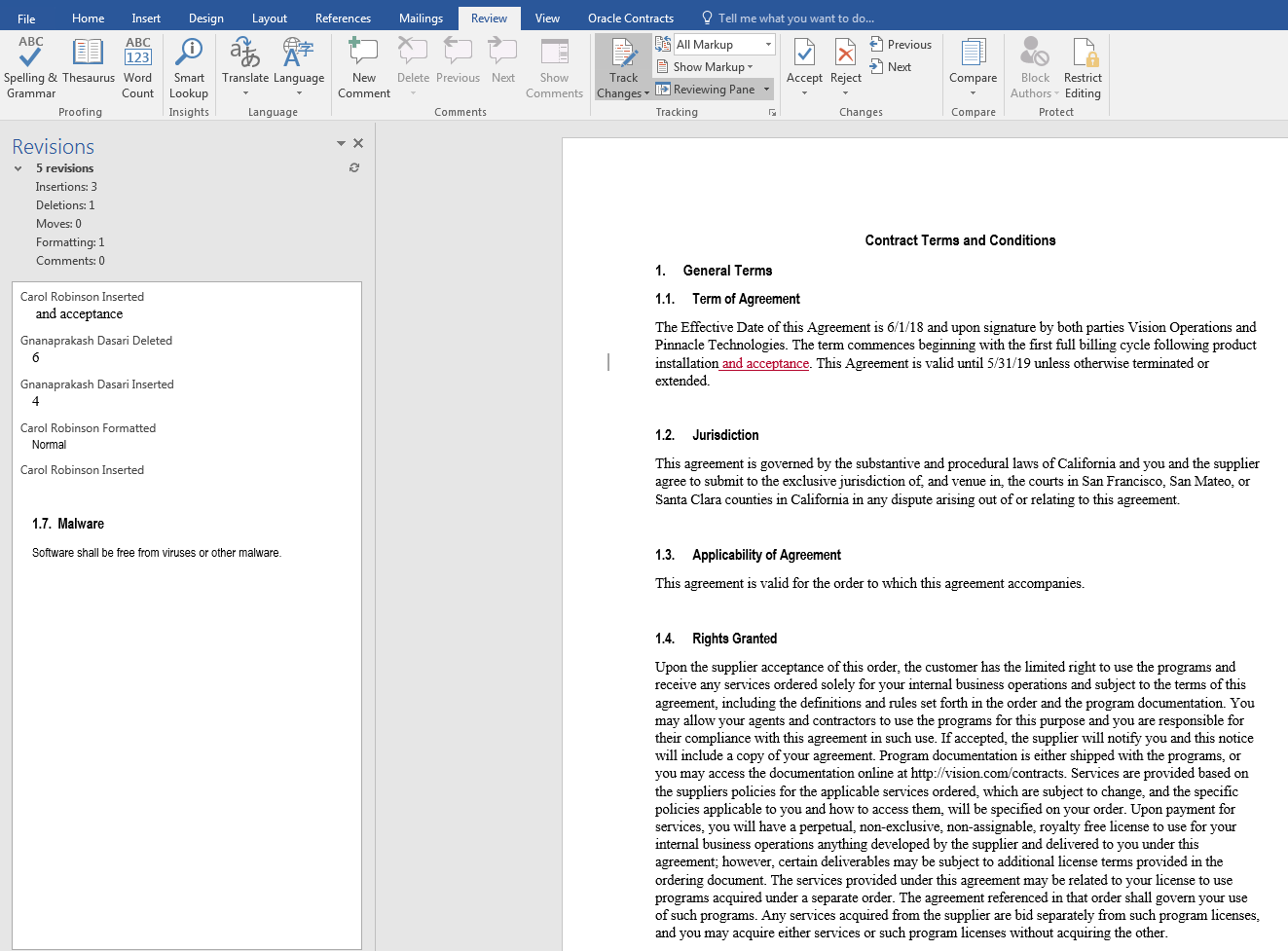The height and width of the screenshot is (951, 1288).
Task: Add a New Comment
Action: (x=364, y=67)
